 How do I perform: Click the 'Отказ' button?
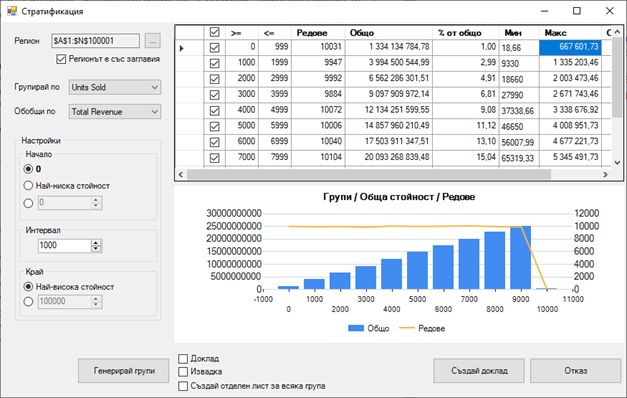pos(575,371)
